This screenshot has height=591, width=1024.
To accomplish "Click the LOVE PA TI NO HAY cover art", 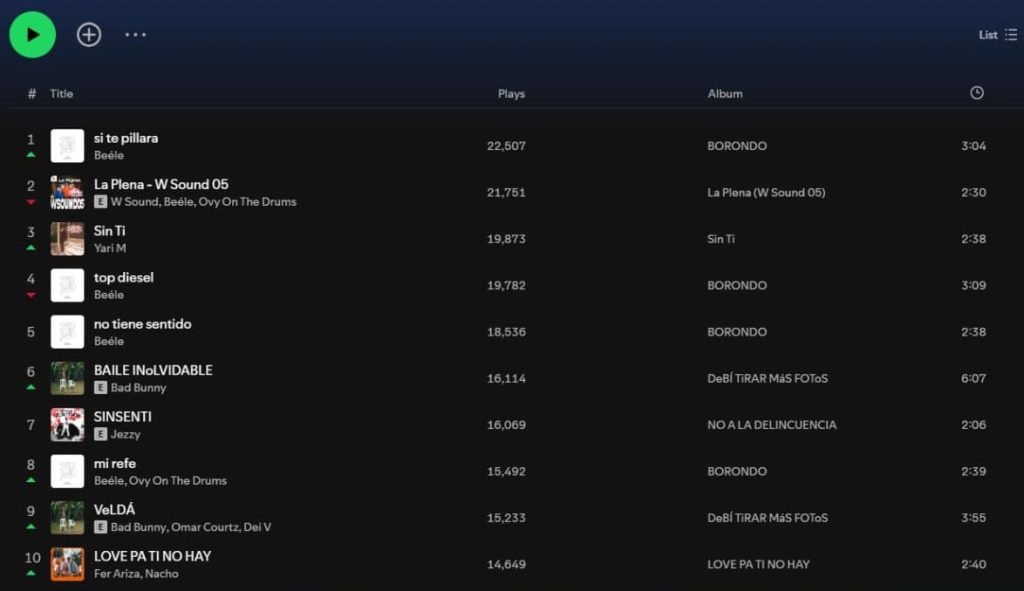I will [67, 564].
